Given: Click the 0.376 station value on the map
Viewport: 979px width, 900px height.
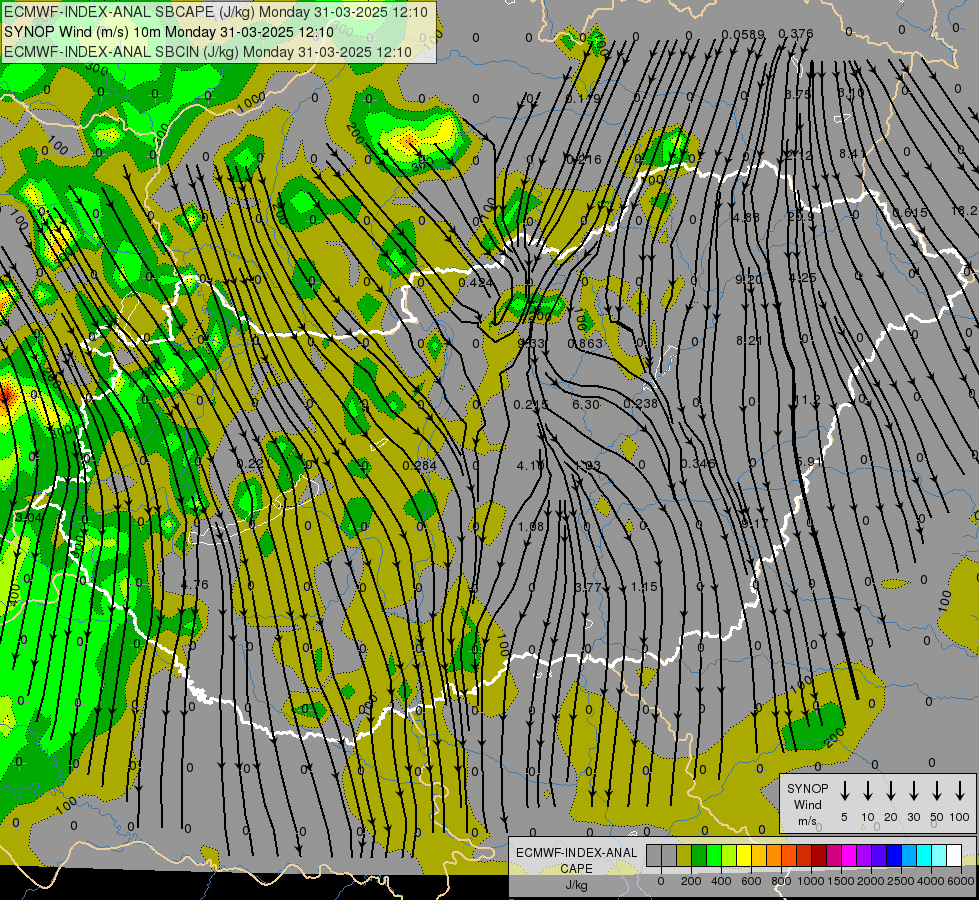Looking at the screenshot, I should click(796, 34).
